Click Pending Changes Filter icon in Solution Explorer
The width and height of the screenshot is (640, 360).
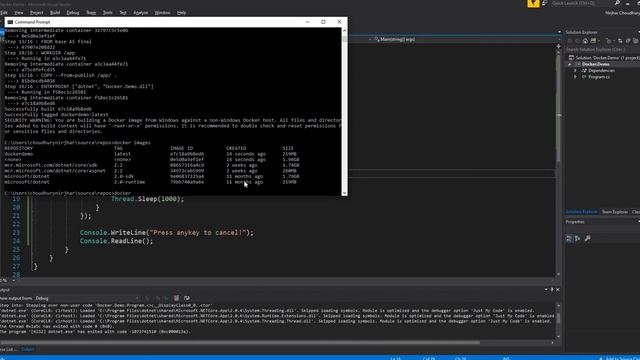tap(609, 41)
